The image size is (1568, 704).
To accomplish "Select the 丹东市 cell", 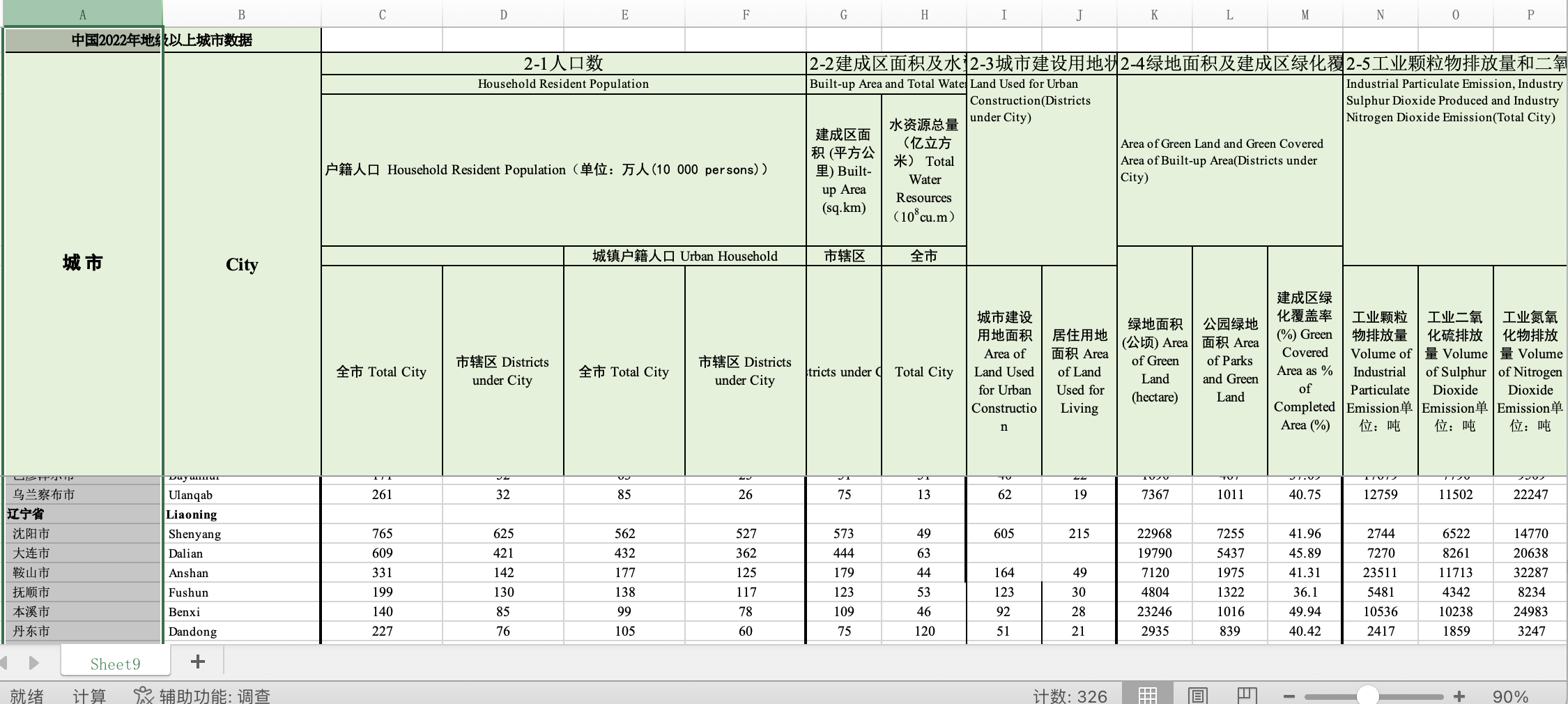I will click(x=82, y=631).
